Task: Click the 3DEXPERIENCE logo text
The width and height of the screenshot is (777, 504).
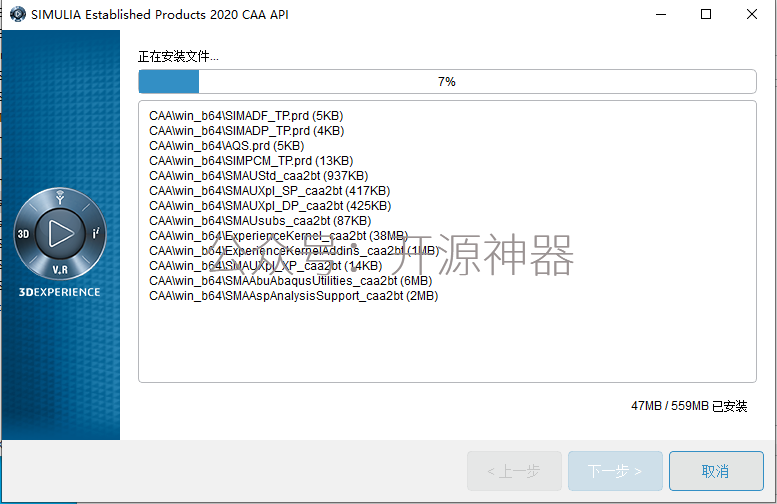Action: click(x=59, y=292)
